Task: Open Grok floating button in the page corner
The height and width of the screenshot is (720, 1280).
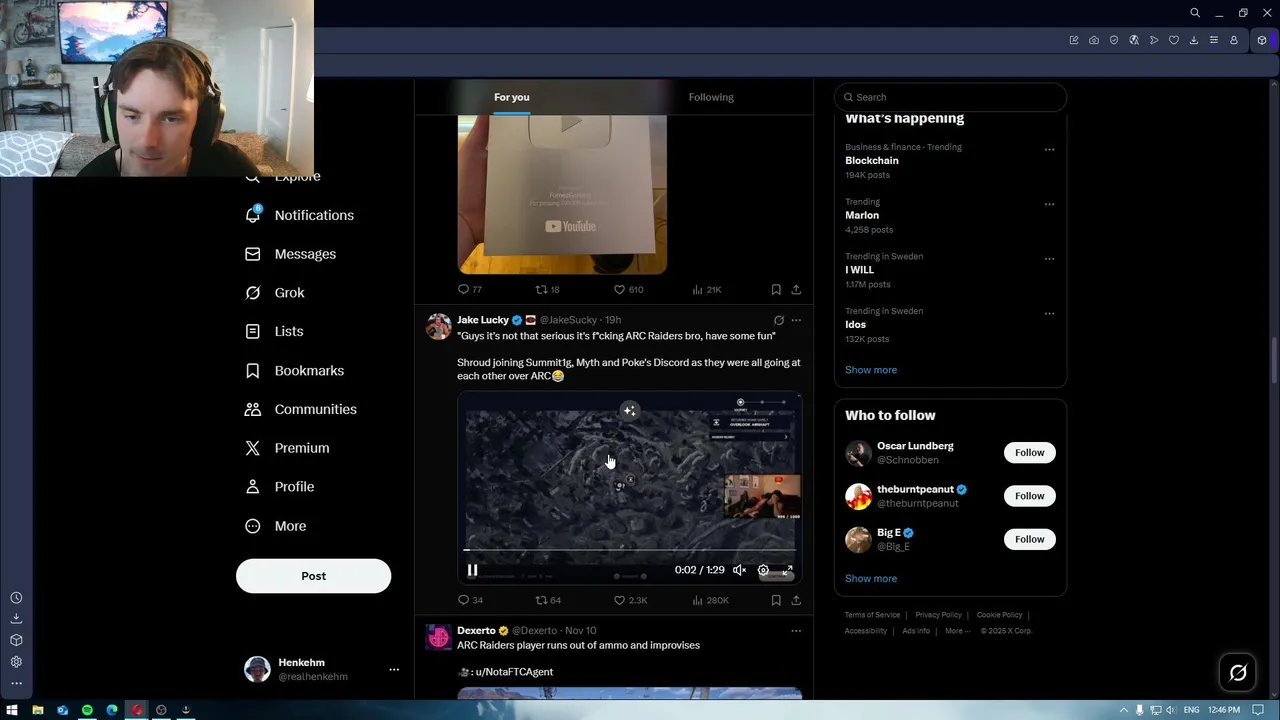Action: click(1238, 673)
